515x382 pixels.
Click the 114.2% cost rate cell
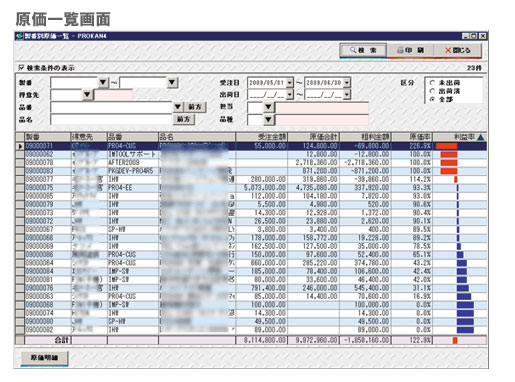tap(412, 179)
